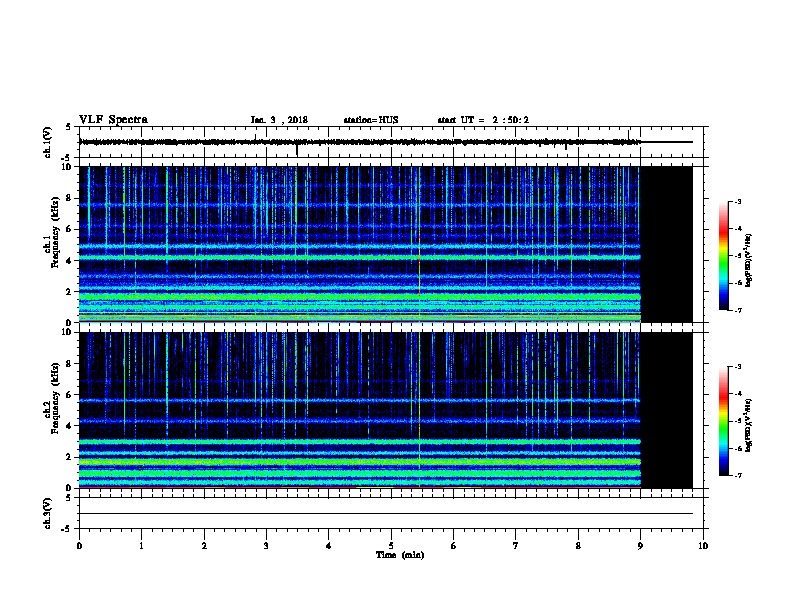The image size is (792, 612).
Task: Click the '4' kHz tick on ch.1 frequency axis
Action: pyautogui.click(x=70, y=261)
